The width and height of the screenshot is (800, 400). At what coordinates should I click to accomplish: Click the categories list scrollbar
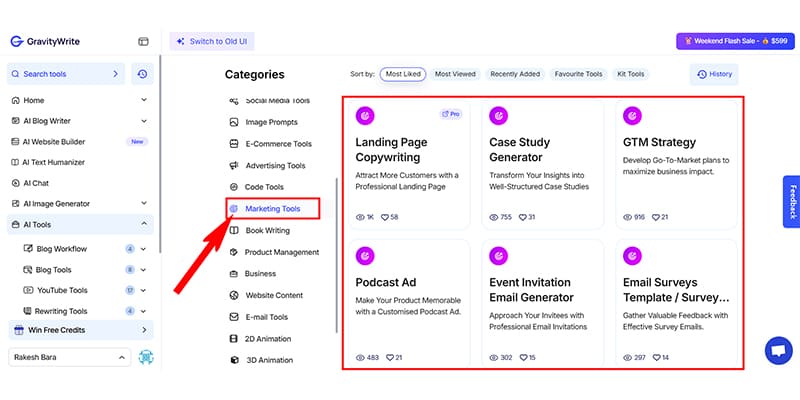pyautogui.click(x=336, y=255)
